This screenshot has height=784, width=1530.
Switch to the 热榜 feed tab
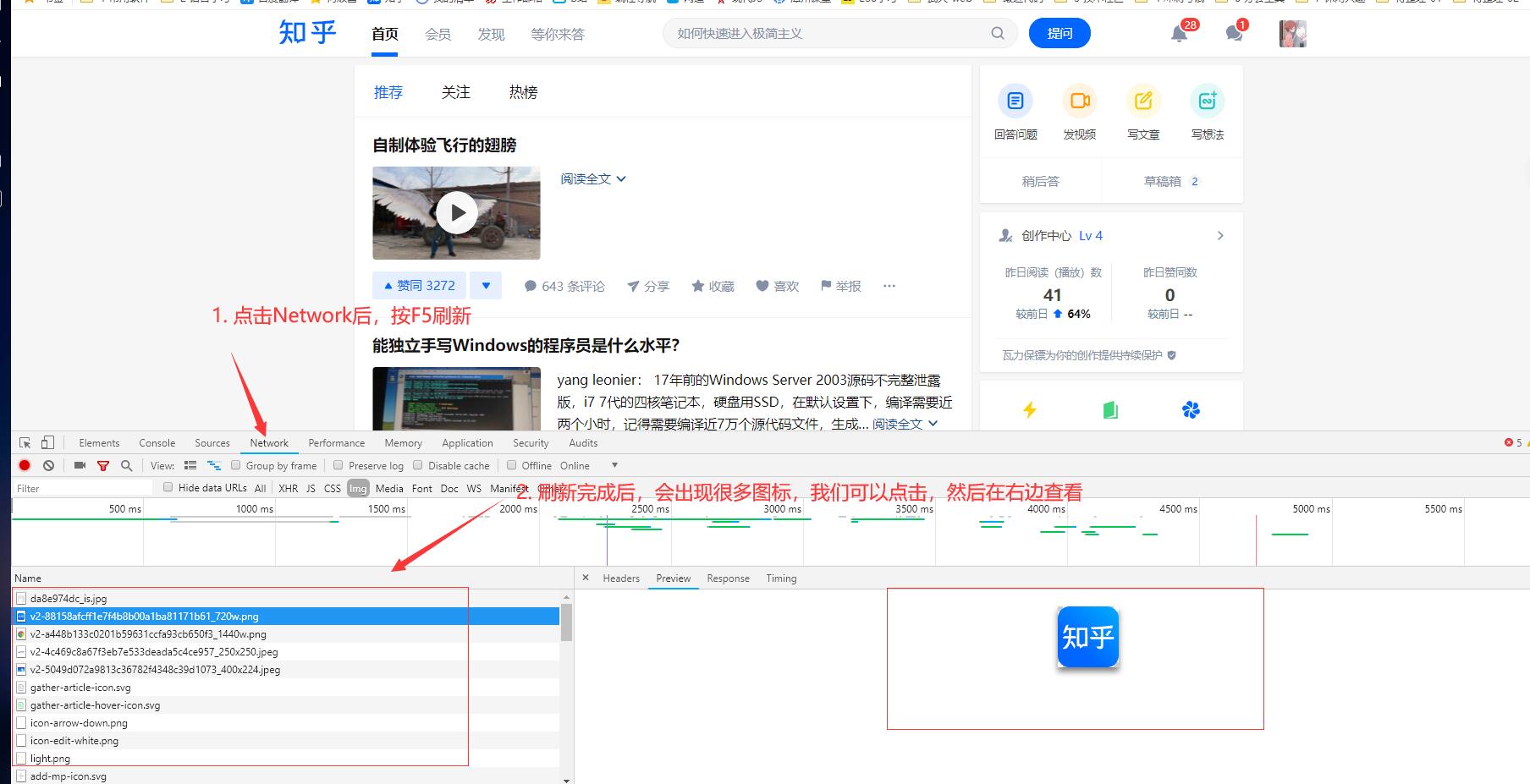tap(523, 91)
